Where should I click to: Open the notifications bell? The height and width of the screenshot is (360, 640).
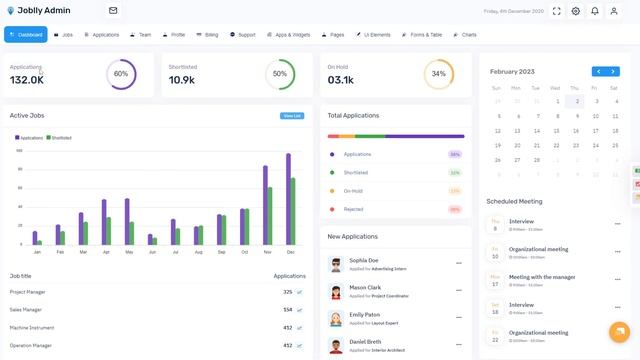coord(595,11)
